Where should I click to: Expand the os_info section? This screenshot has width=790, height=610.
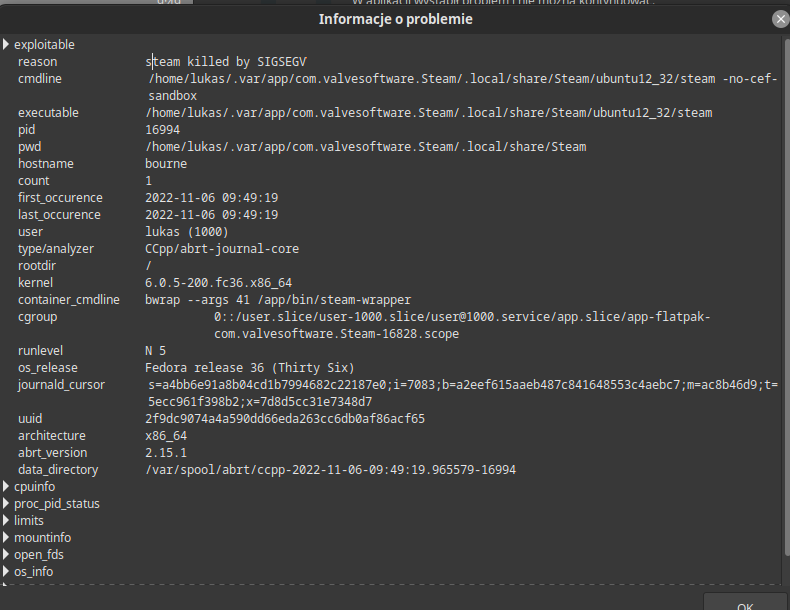point(6,572)
